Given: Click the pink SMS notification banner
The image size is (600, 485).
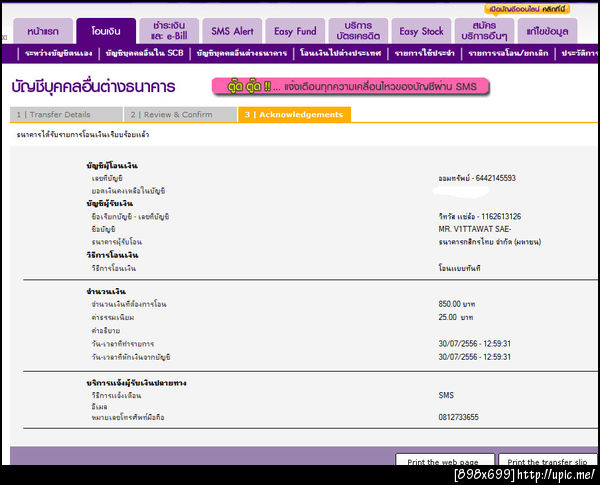Looking at the screenshot, I should pos(351,87).
